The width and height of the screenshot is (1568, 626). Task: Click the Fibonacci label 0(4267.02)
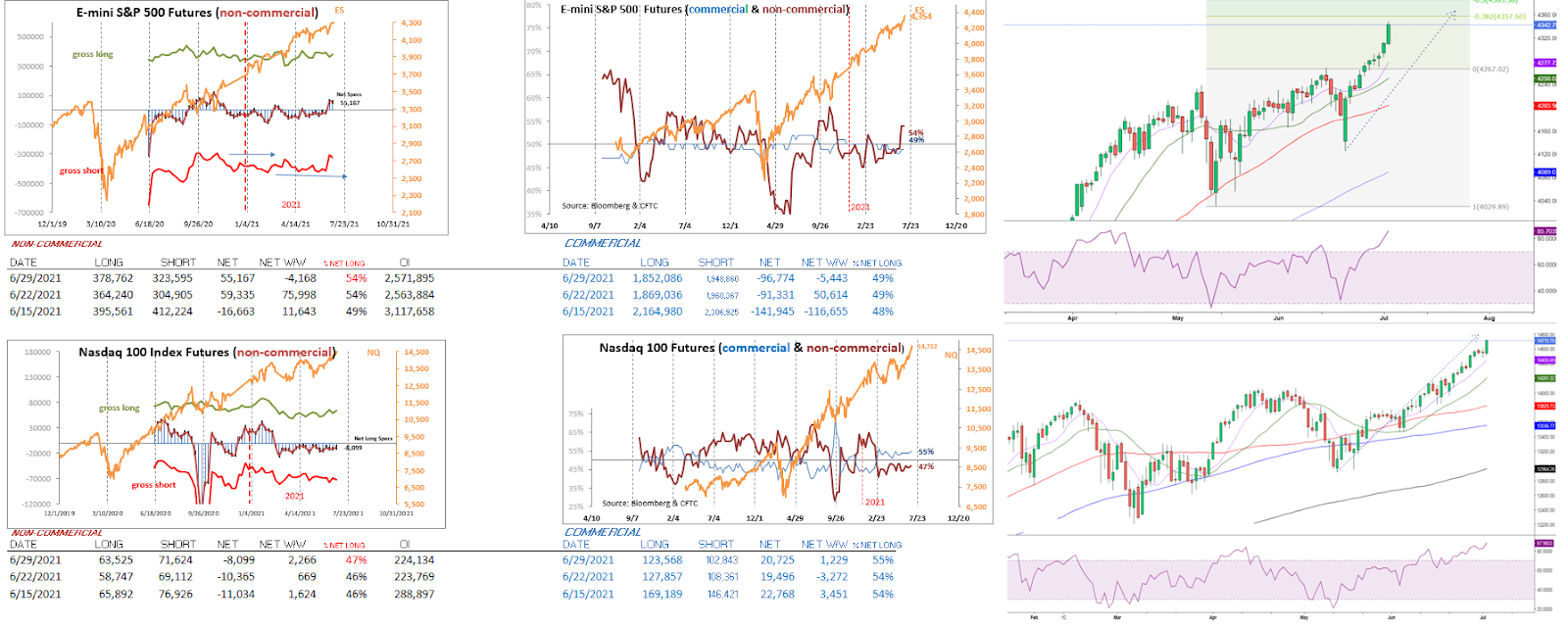pos(1490,70)
